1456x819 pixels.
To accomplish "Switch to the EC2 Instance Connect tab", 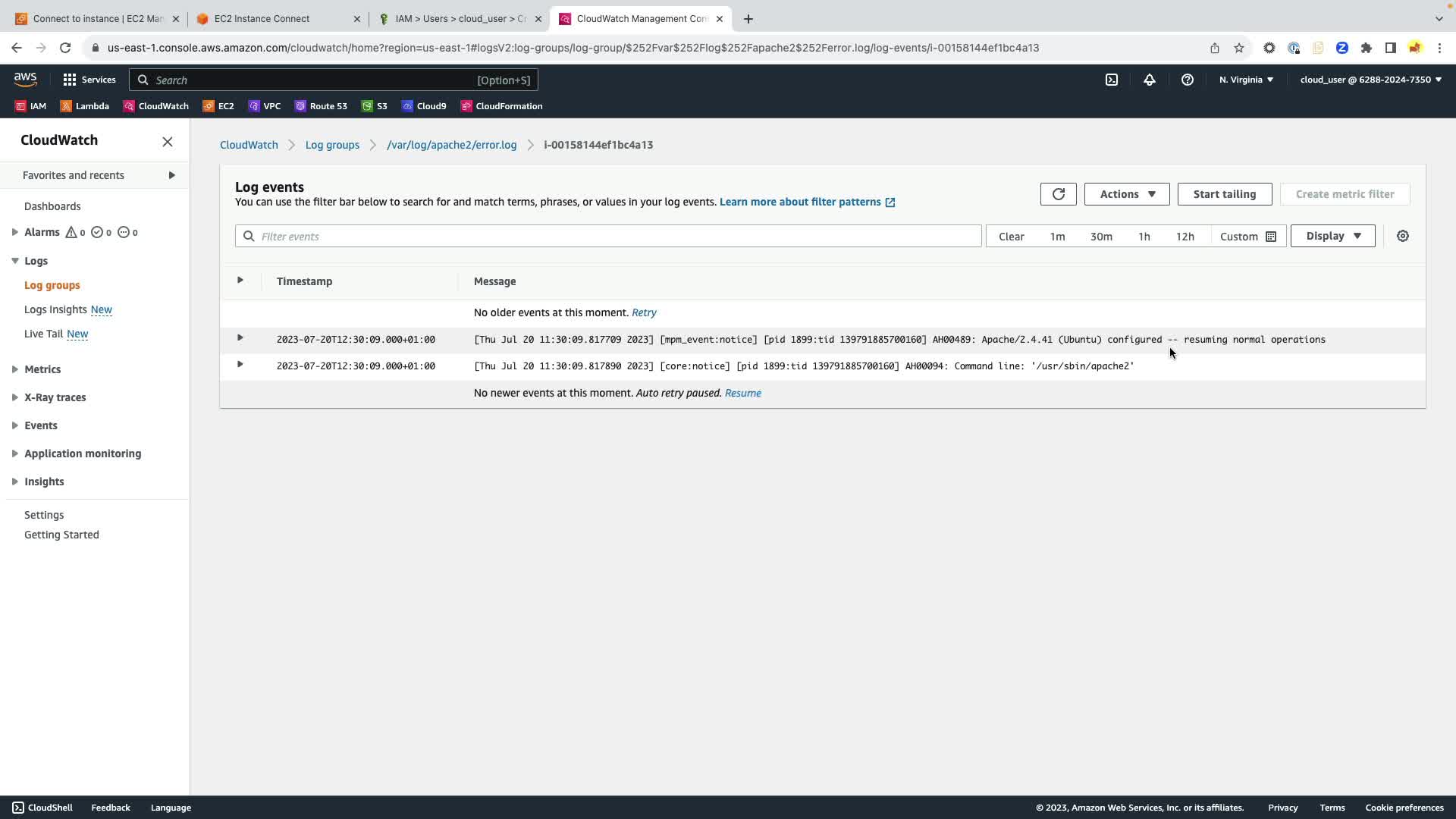I will pos(278,19).
